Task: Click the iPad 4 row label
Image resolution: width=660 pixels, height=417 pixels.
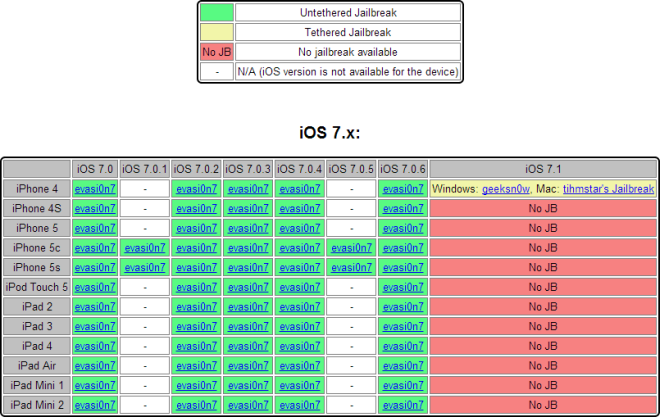Action: click(37, 346)
